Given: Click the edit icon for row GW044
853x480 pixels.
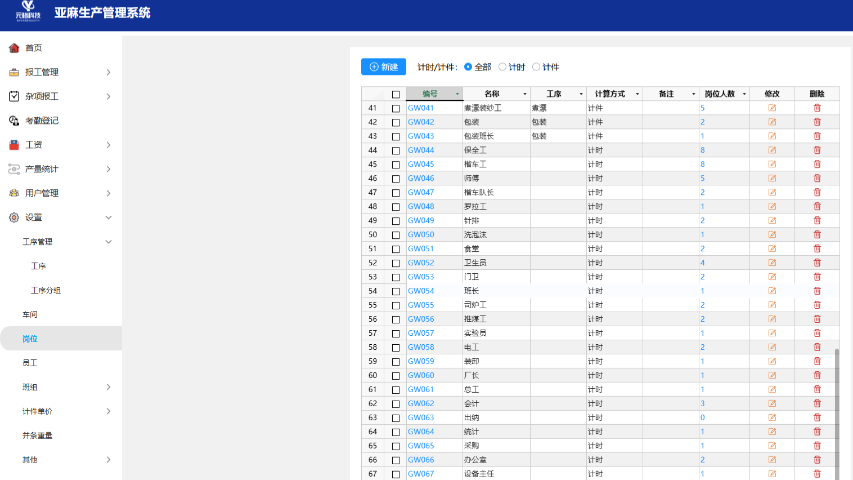Looking at the screenshot, I should point(771,150).
